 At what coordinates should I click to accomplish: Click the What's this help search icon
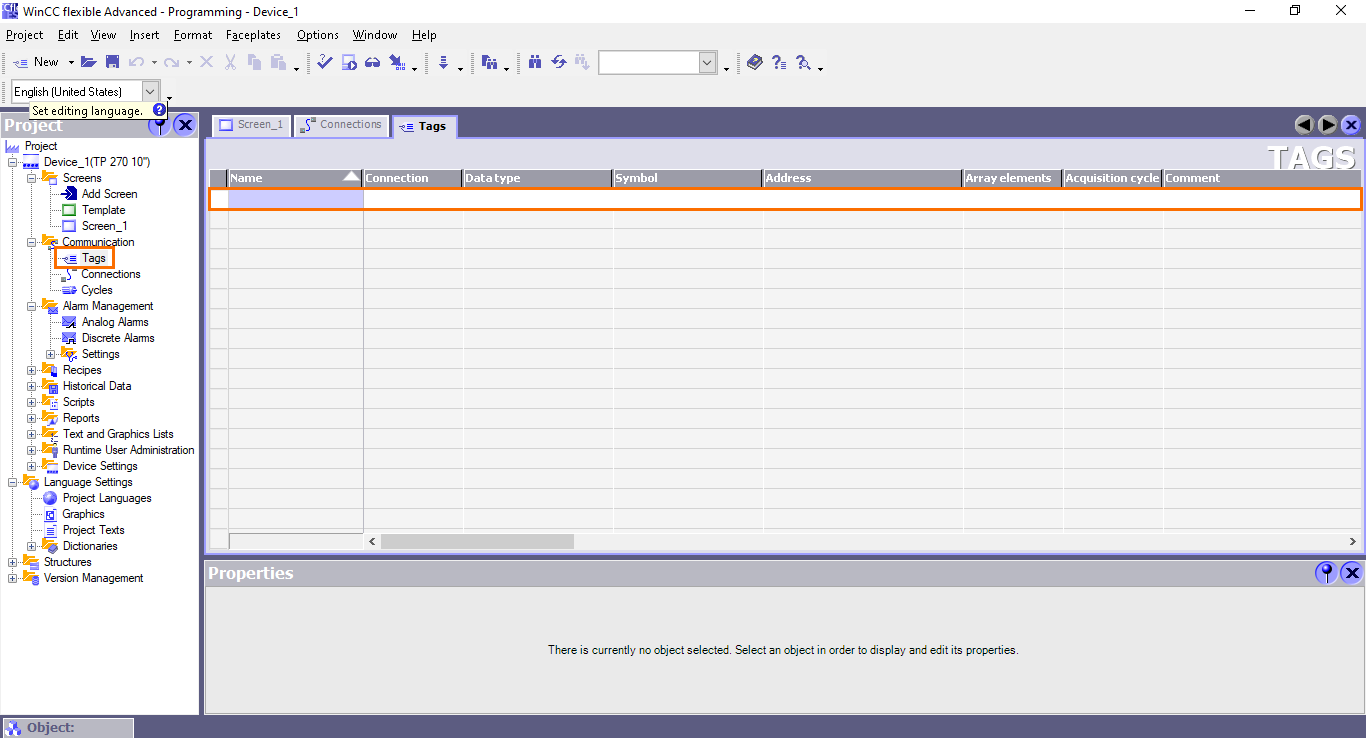(803, 62)
